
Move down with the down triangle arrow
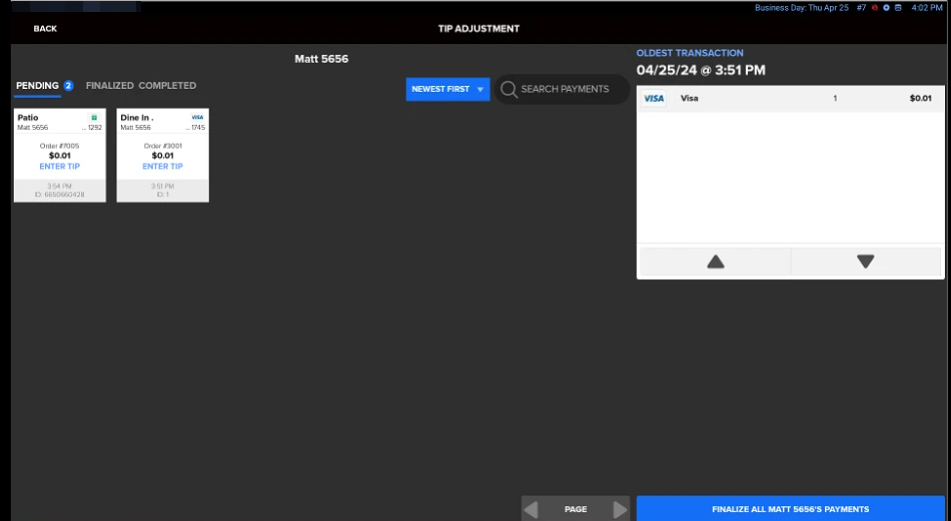(865, 262)
